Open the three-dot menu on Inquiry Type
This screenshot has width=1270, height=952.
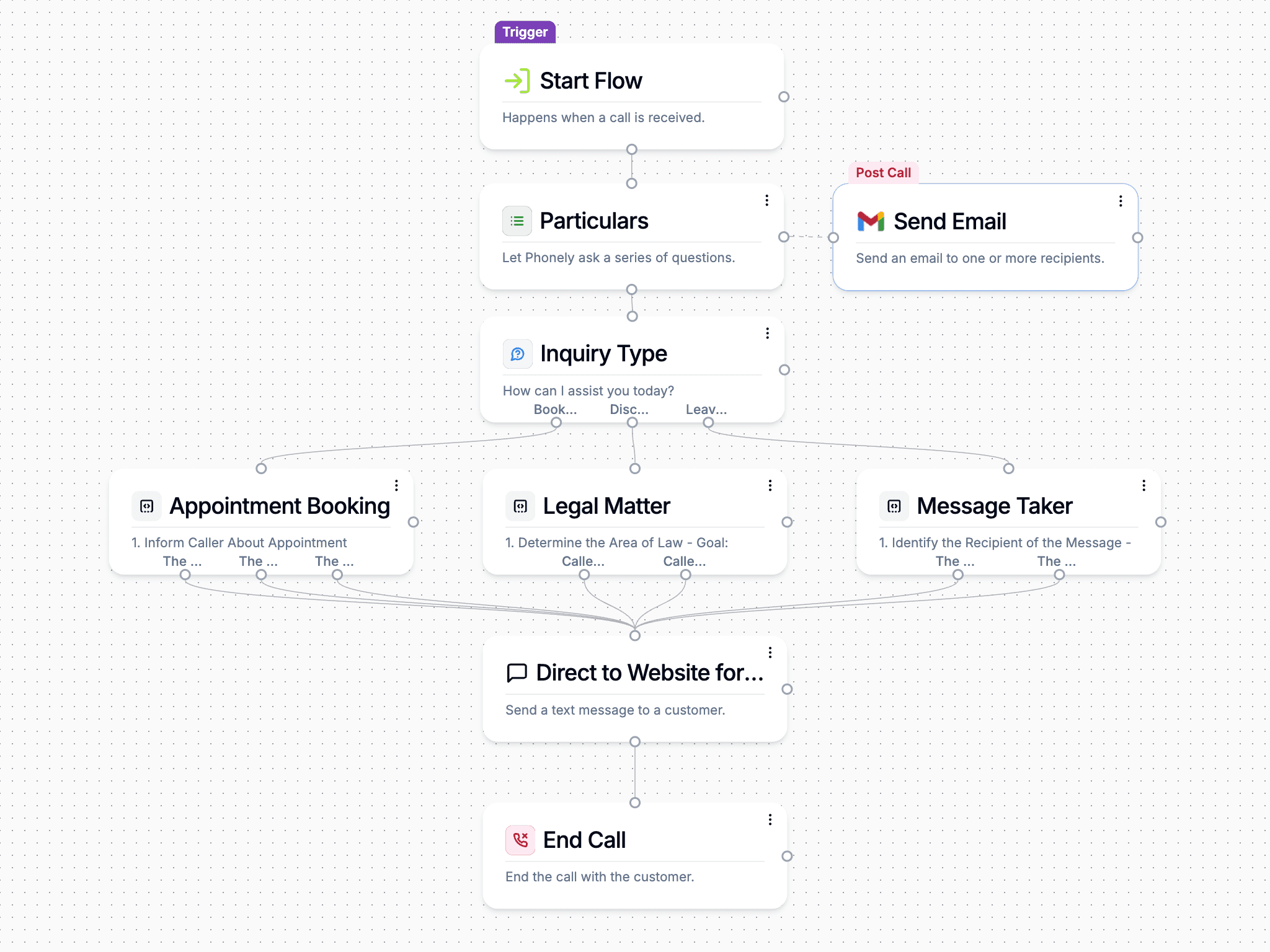767,333
